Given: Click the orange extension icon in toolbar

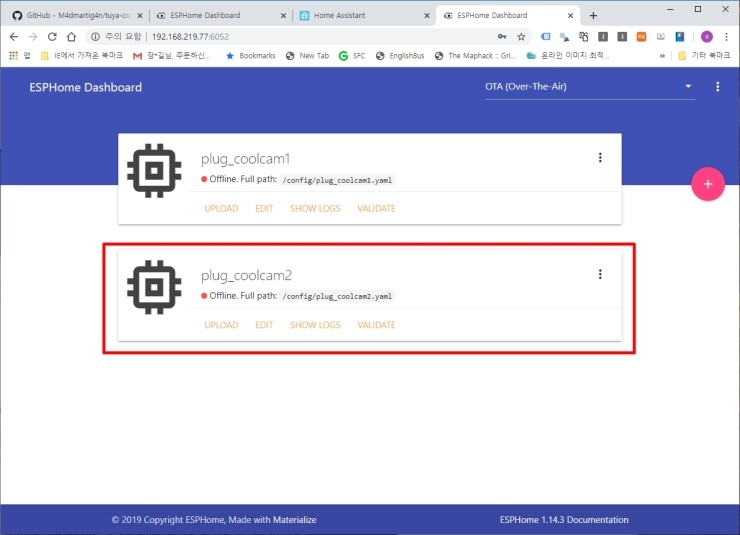Looking at the screenshot, I should point(641,36).
